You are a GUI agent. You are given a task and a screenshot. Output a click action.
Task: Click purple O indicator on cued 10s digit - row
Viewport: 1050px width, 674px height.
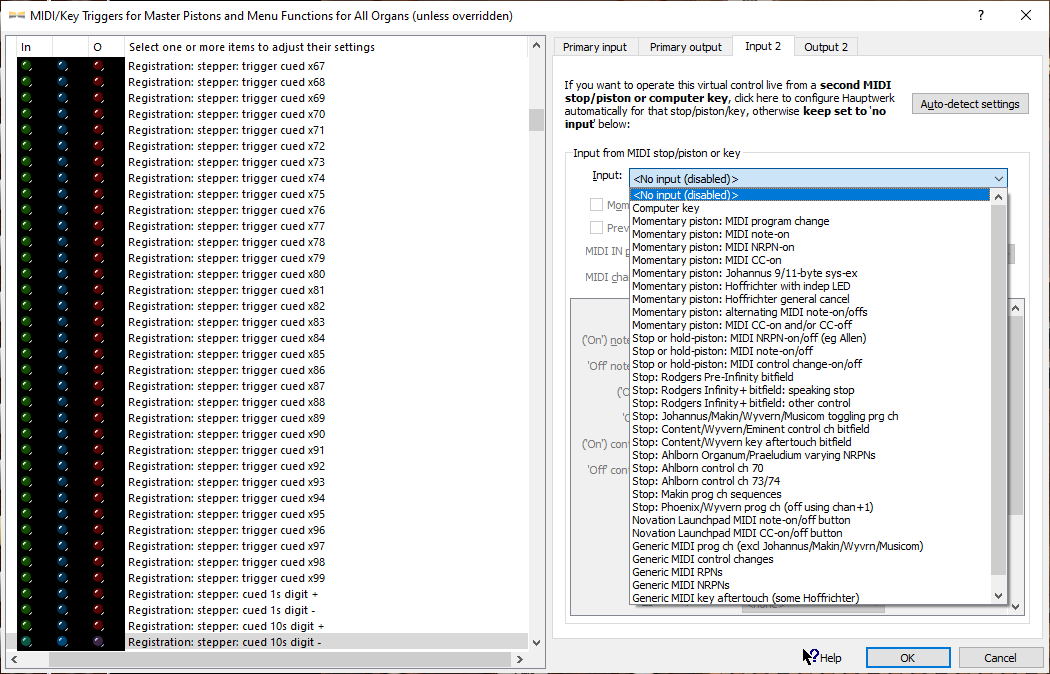[98, 642]
